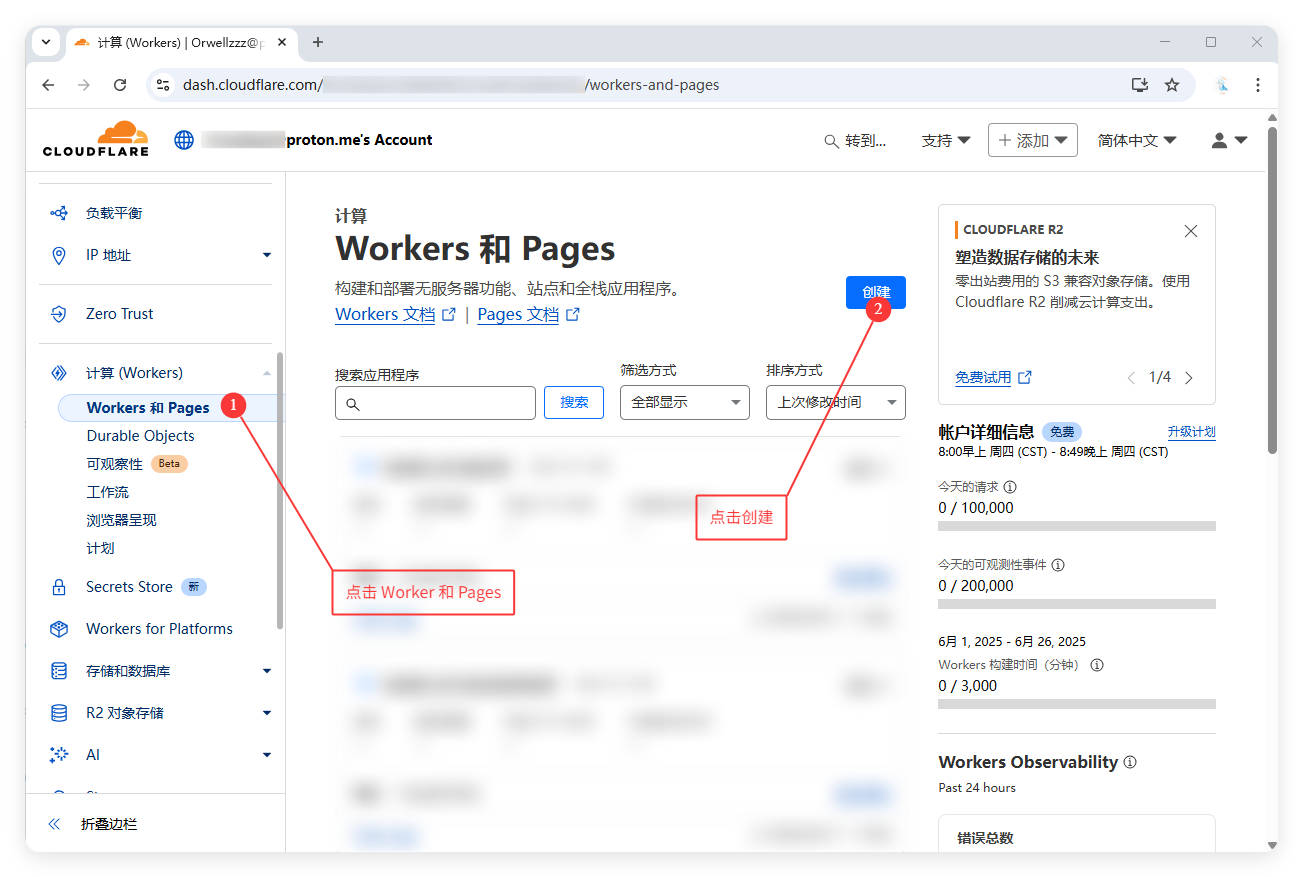Open the 排序方式 sort dropdown
Image resolution: width=1303 pixels, height=877 pixels.
click(x=835, y=402)
